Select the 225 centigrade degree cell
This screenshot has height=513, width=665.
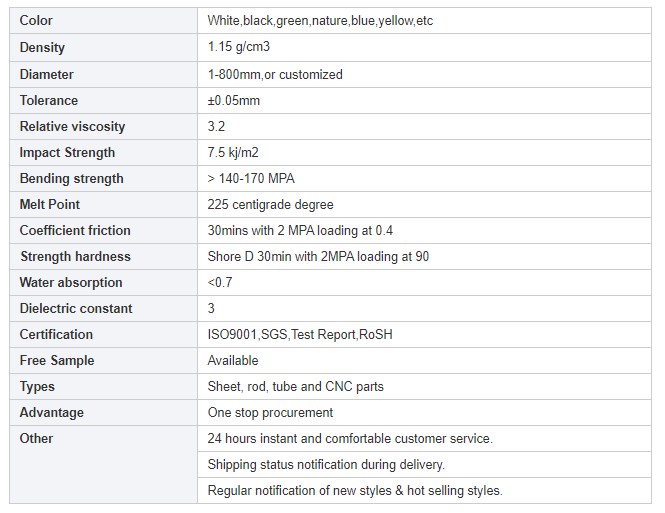coord(270,204)
